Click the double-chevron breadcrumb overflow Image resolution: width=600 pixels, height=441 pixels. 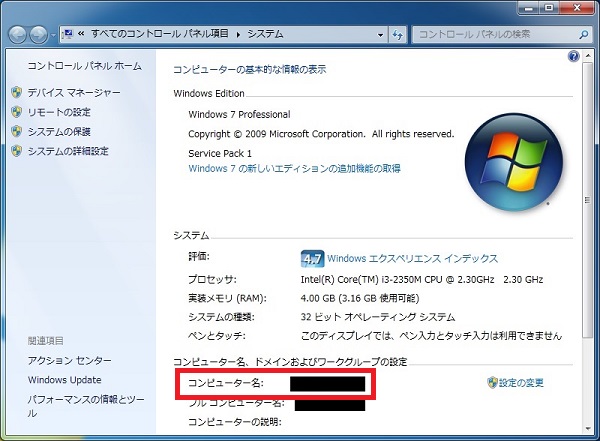(x=81, y=34)
